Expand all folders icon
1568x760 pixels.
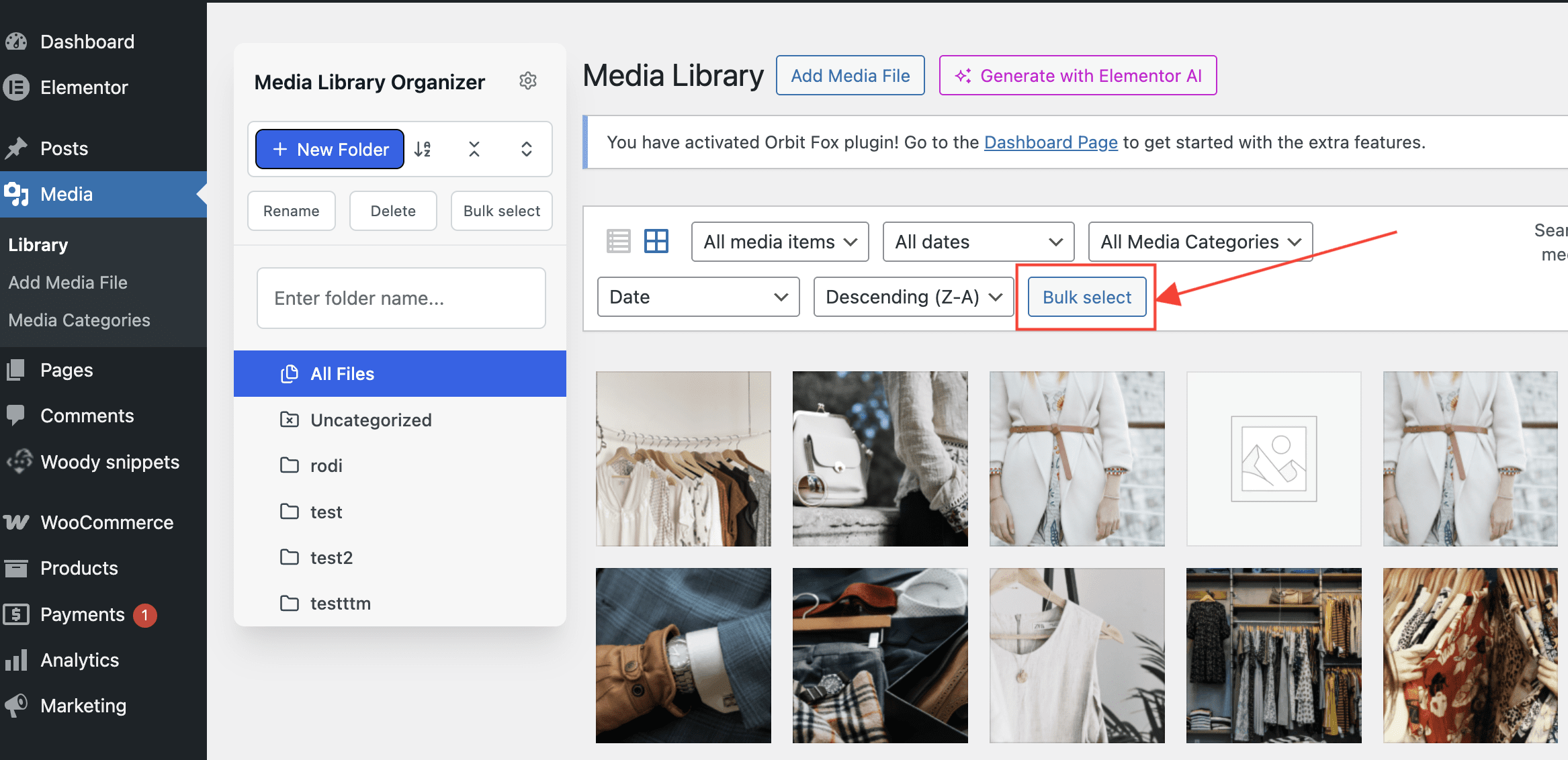(527, 149)
